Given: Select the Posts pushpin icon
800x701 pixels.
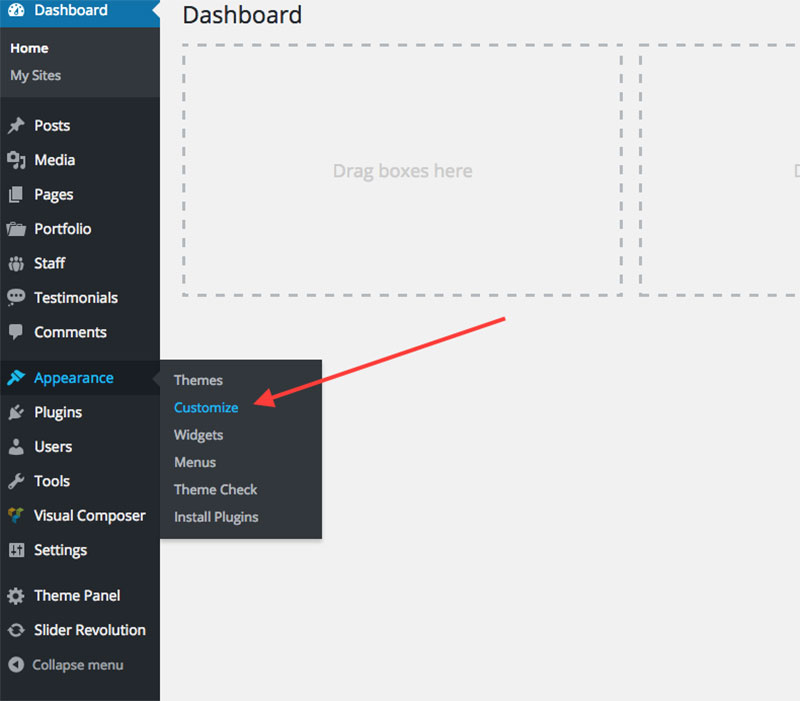Looking at the screenshot, I should 16,125.
